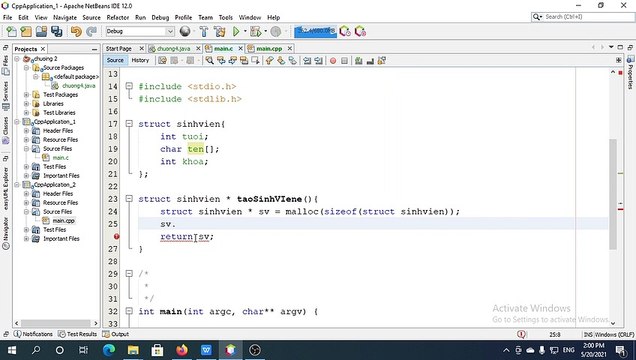The width and height of the screenshot is (636, 360).
Task: Collapse Source Files under CppApplication_2
Action: (x=26, y=212)
